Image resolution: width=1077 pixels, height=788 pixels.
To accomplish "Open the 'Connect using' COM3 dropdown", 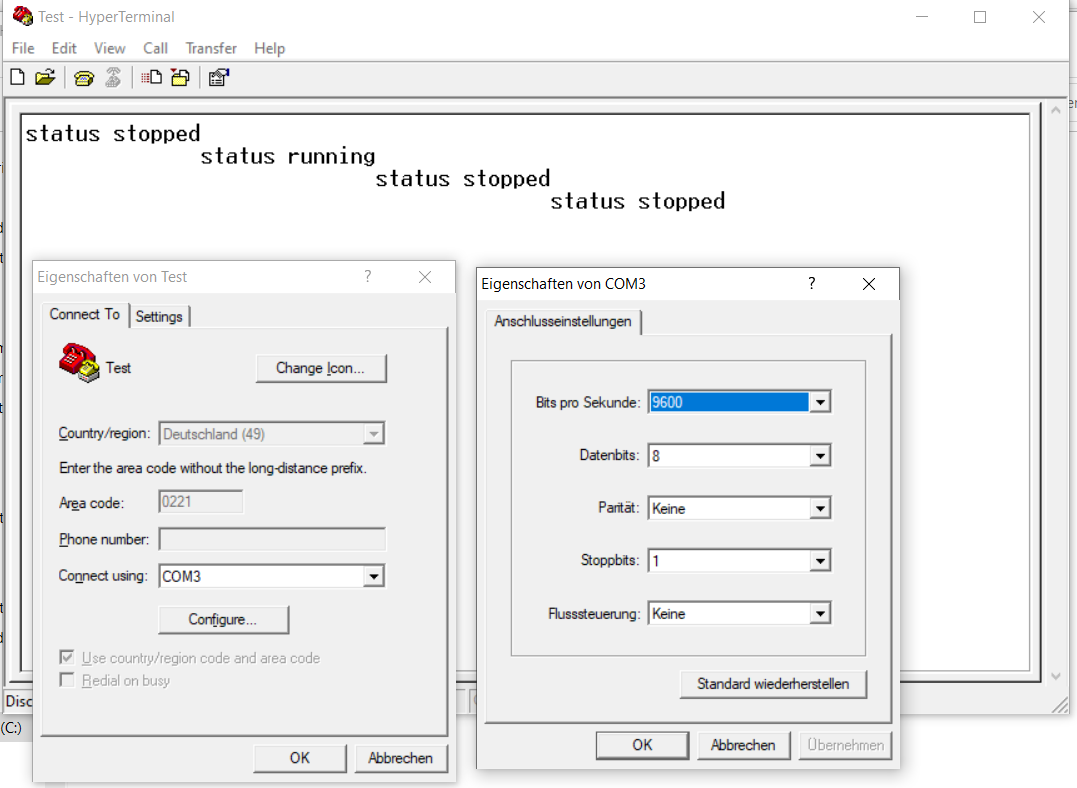I will pos(374,576).
